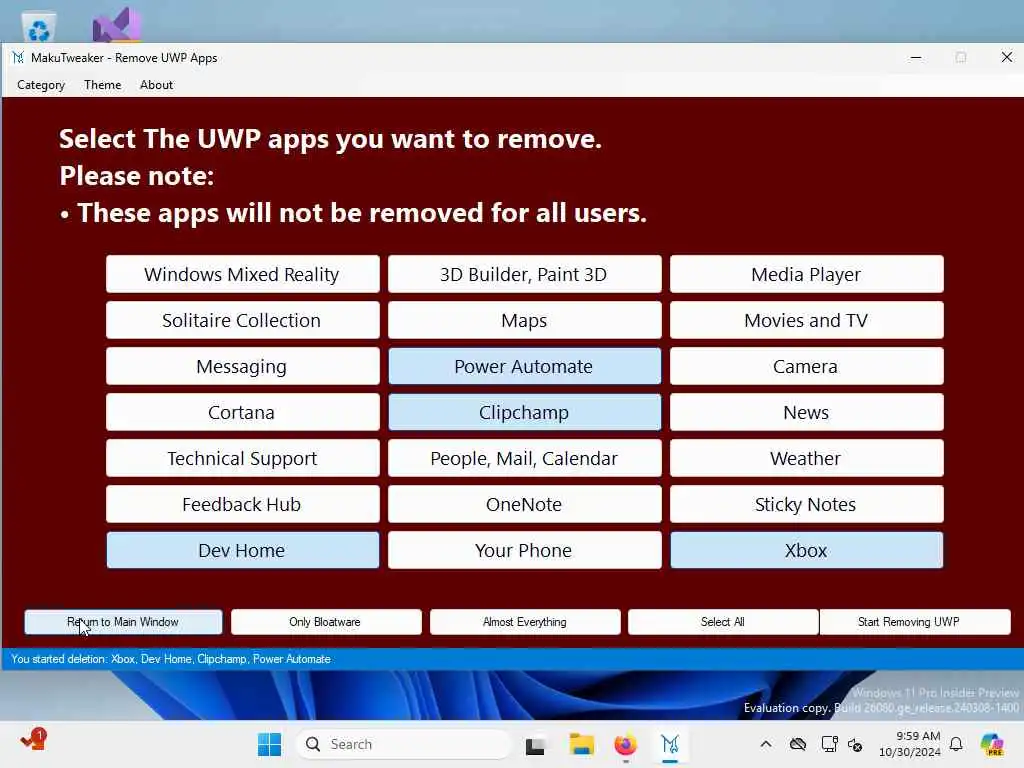
Task: Open the clock and date flyout
Action: 910,744
